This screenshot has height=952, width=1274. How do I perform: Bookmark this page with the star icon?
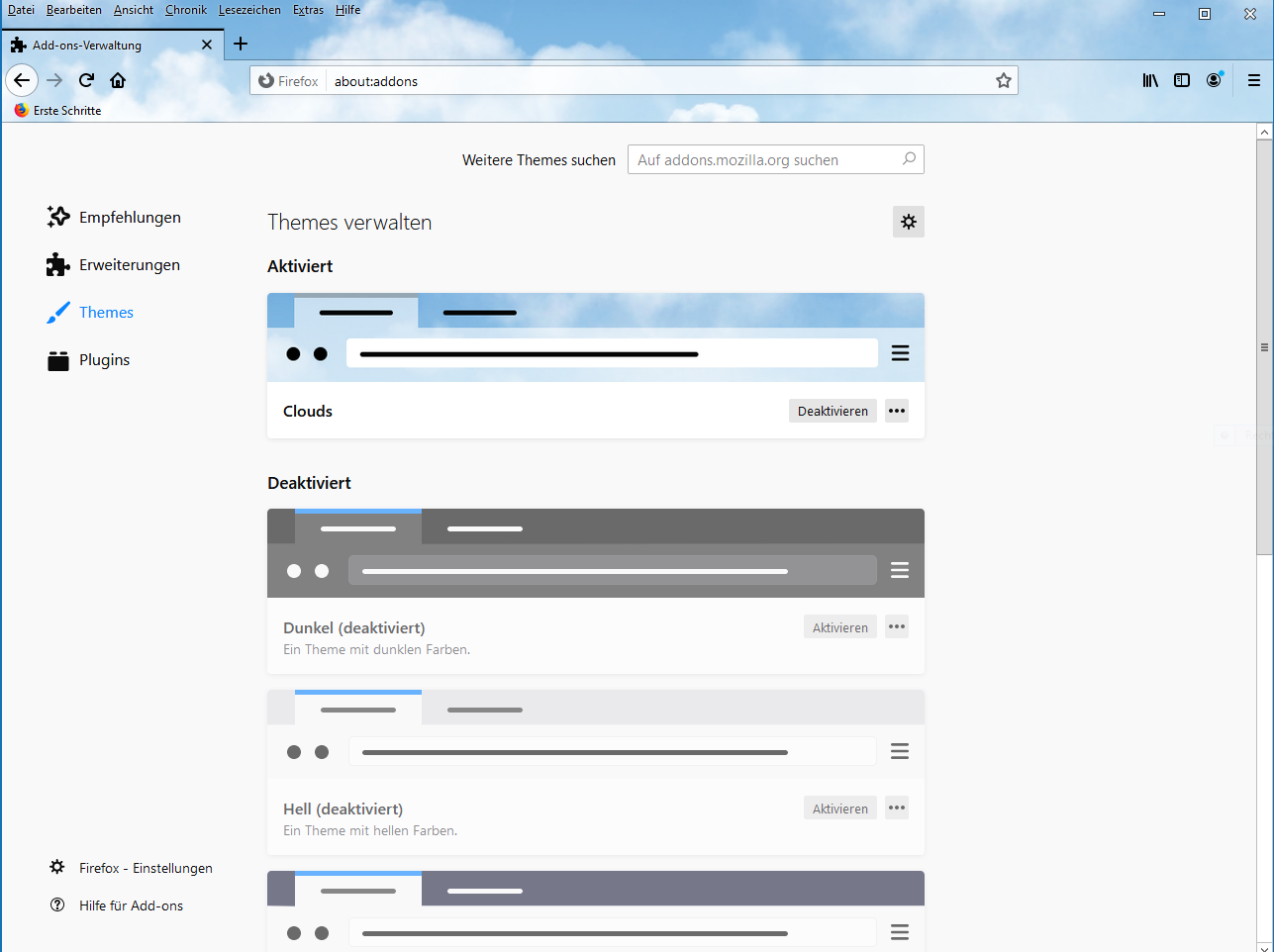[x=1003, y=81]
